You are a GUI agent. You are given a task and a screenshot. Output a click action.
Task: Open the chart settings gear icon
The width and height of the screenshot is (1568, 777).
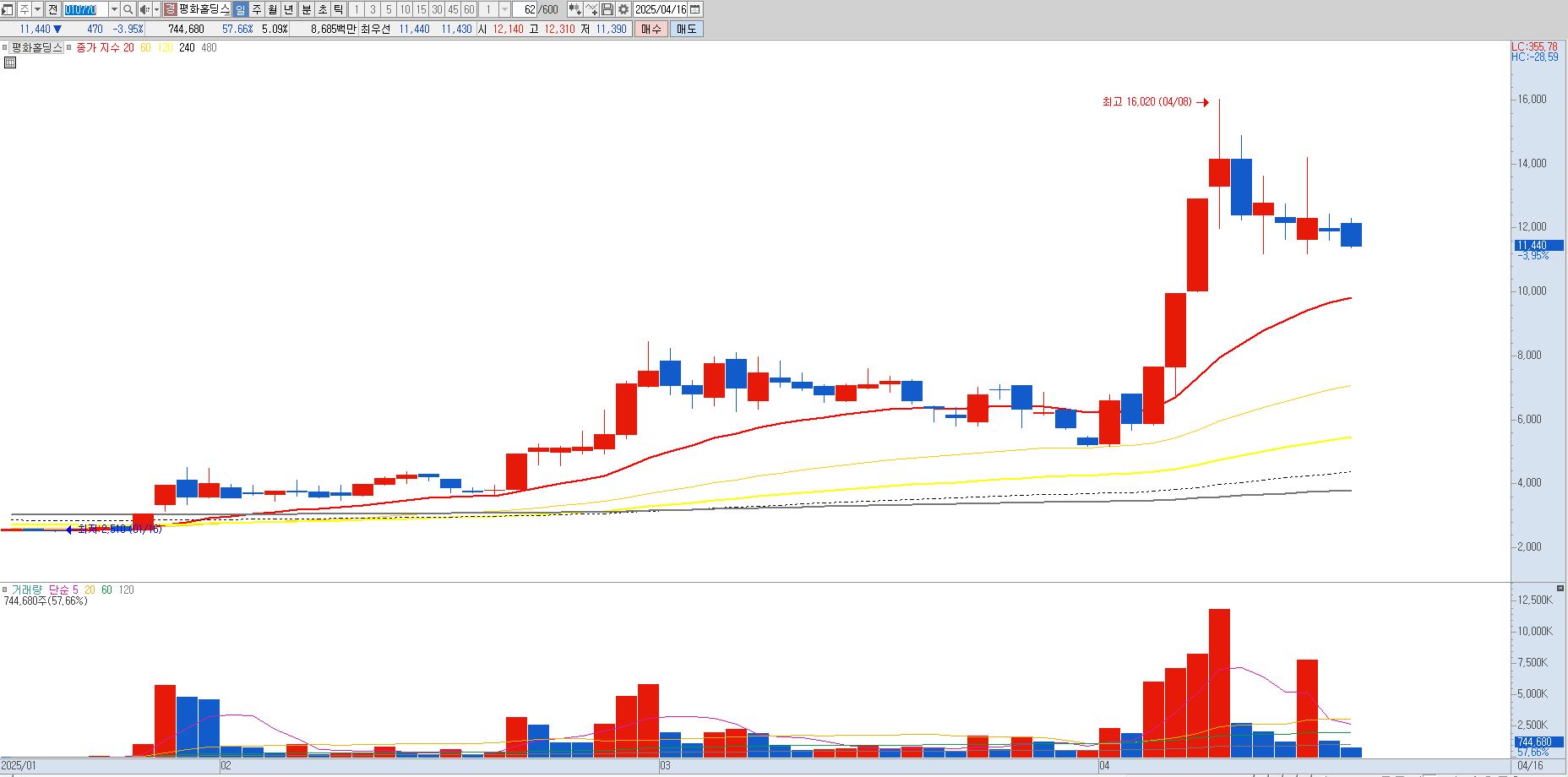coord(623,9)
